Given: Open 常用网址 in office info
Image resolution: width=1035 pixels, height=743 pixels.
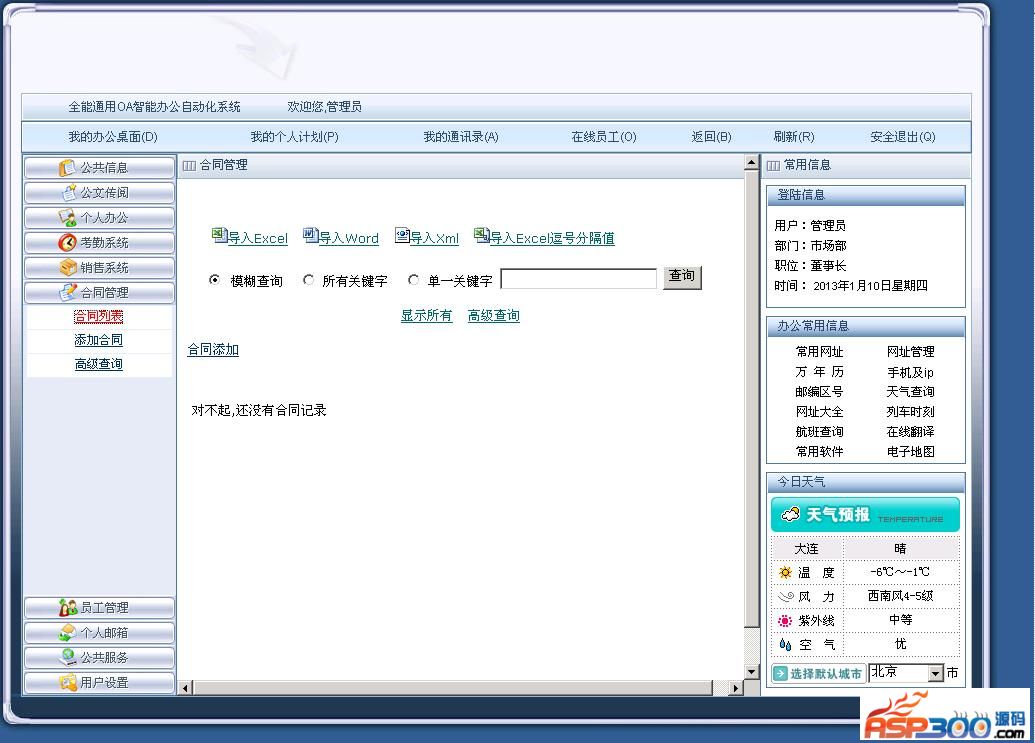Looking at the screenshot, I should click(819, 352).
